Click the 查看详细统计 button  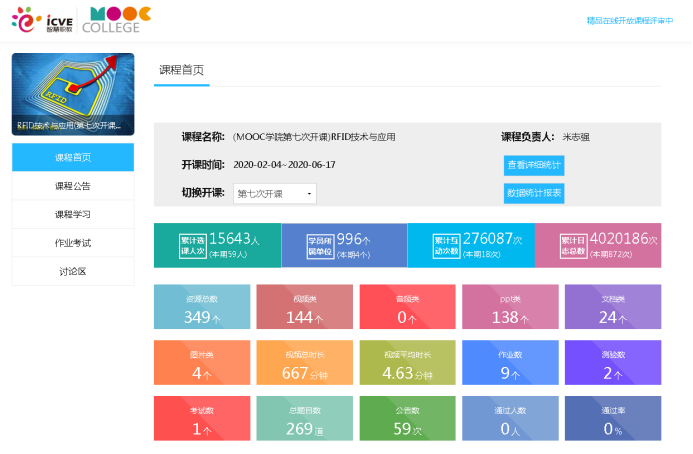[x=534, y=165]
